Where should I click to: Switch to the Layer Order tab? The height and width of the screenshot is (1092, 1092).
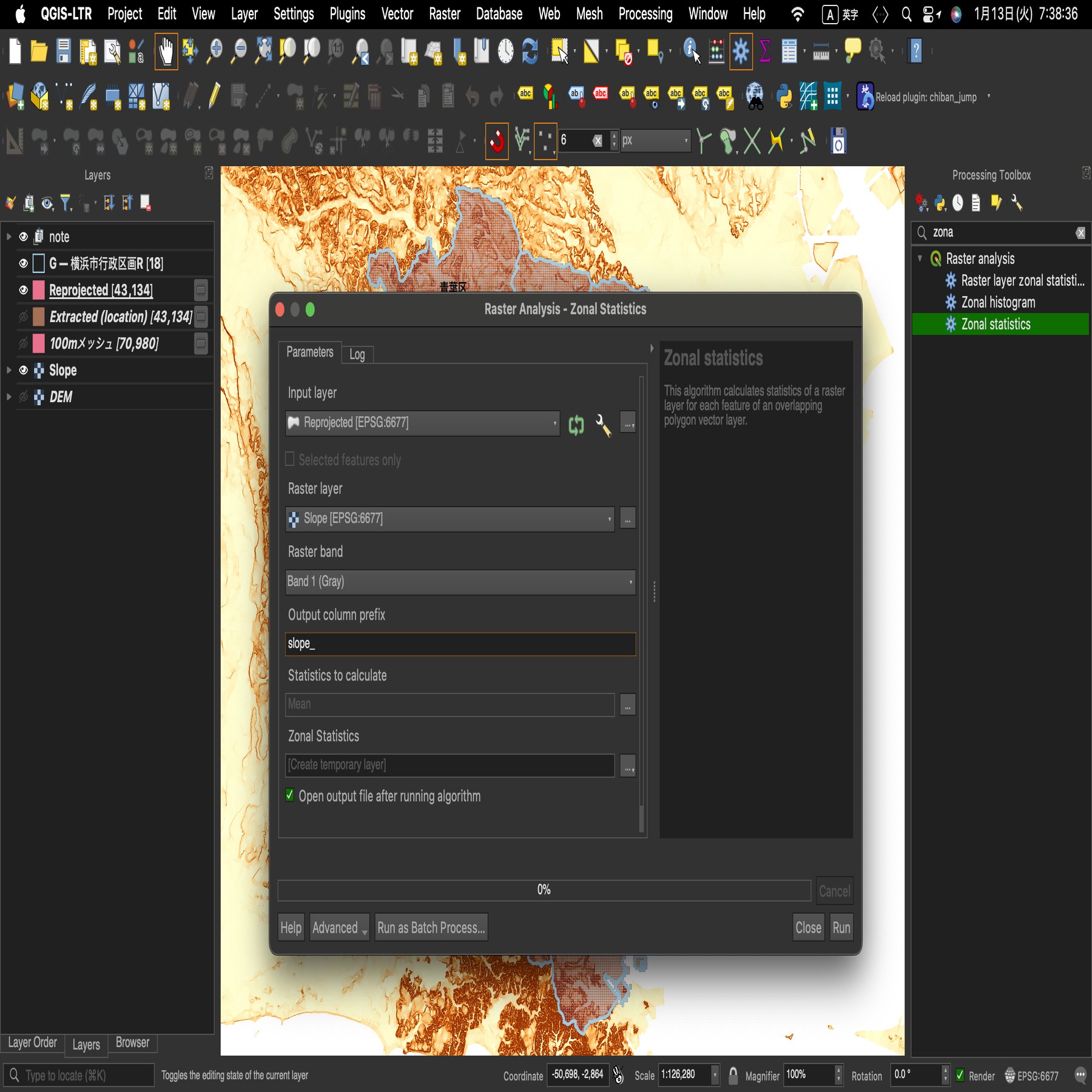coord(32,1043)
